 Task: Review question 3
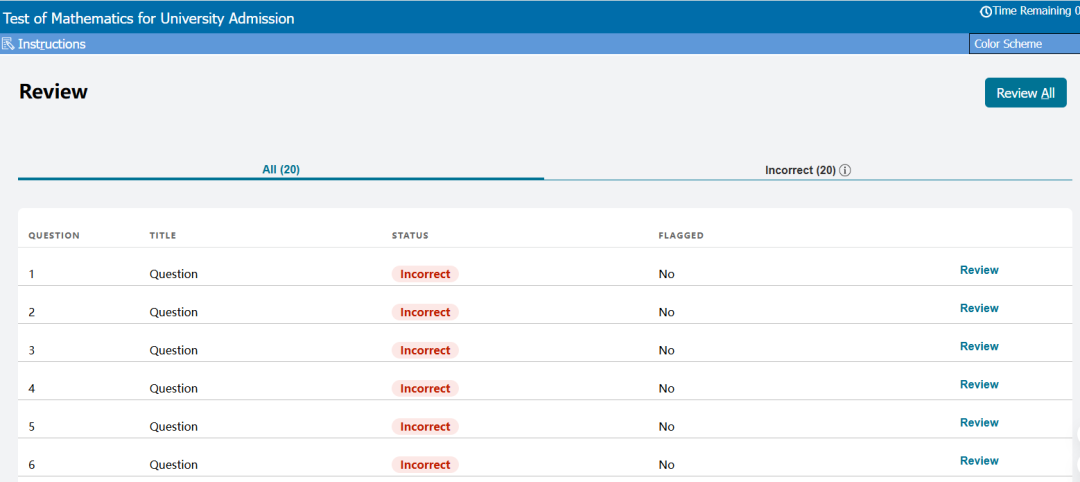coord(979,346)
